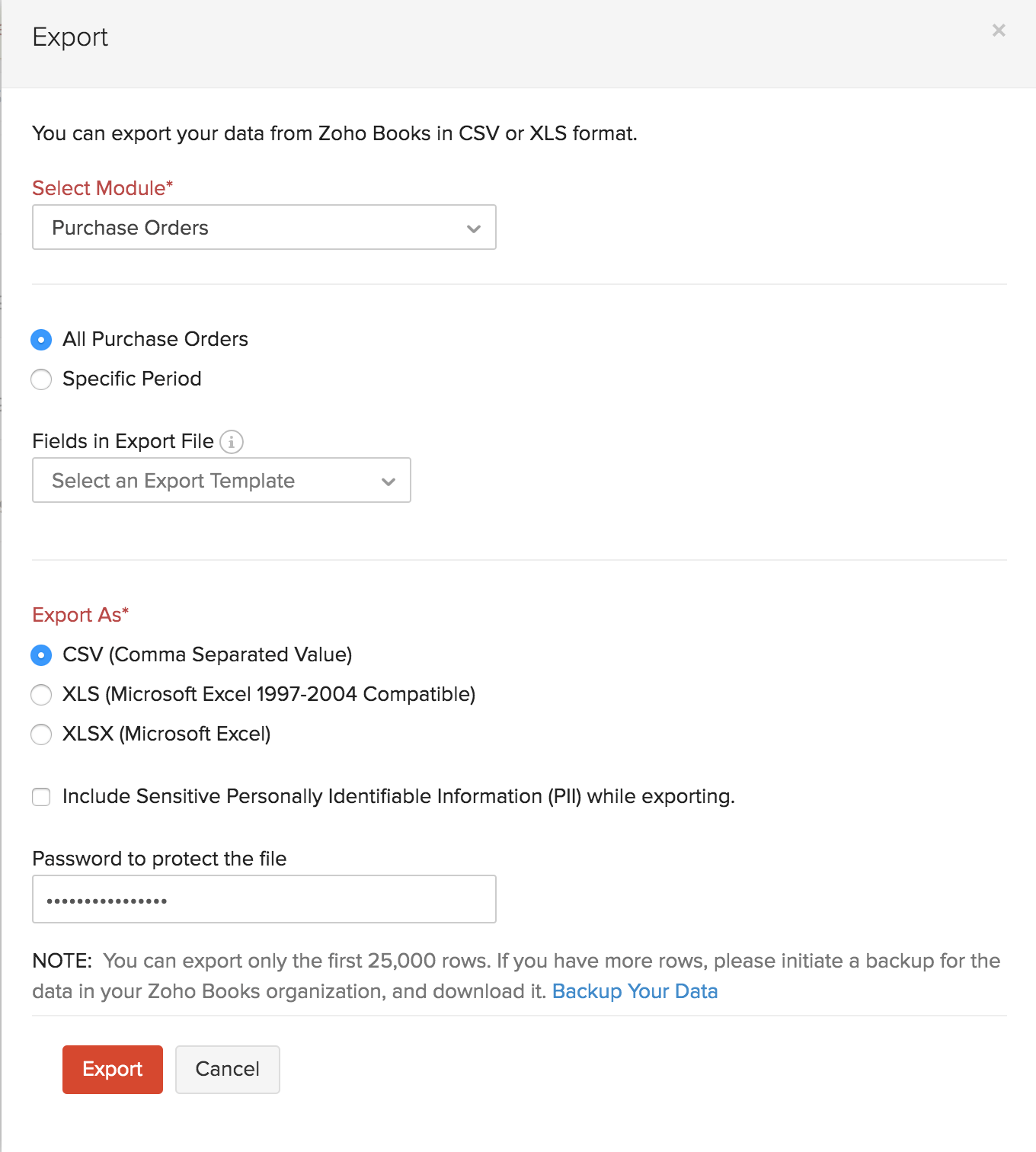
Task: Close the Export dialog with the X icon
Action: 999,30
